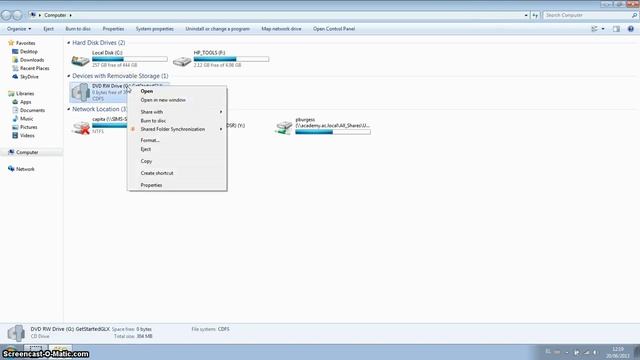
Task: Open the Music library
Action: click(x=27, y=119)
